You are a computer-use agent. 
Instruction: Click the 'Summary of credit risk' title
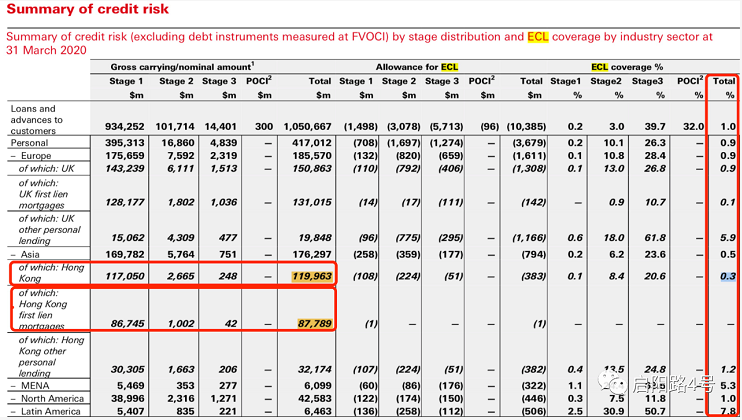click(89, 9)
